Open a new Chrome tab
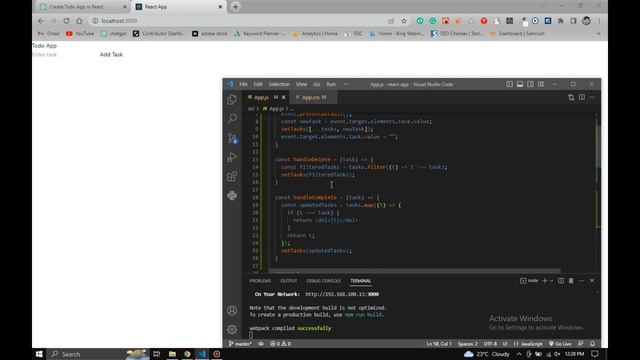 [236, 7]
